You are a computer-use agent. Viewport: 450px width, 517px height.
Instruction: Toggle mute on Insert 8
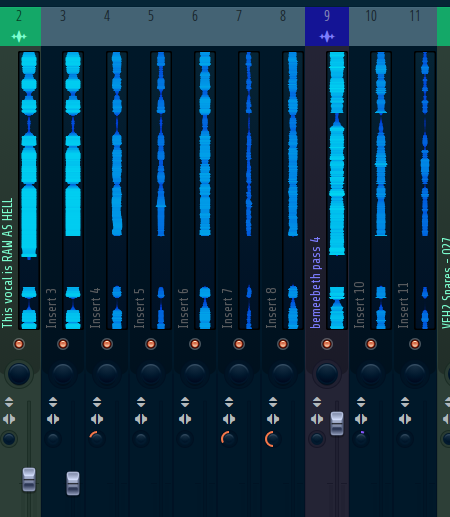click(x=283, y=344)
